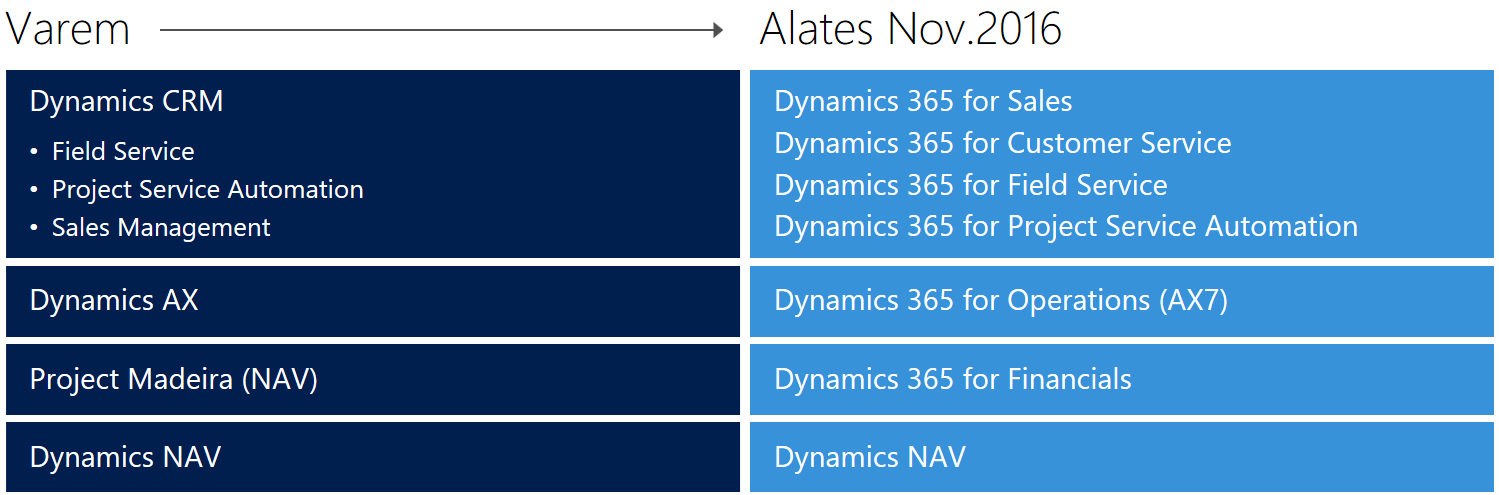Click the bullet dot before Sales Management

pos(34,228)
